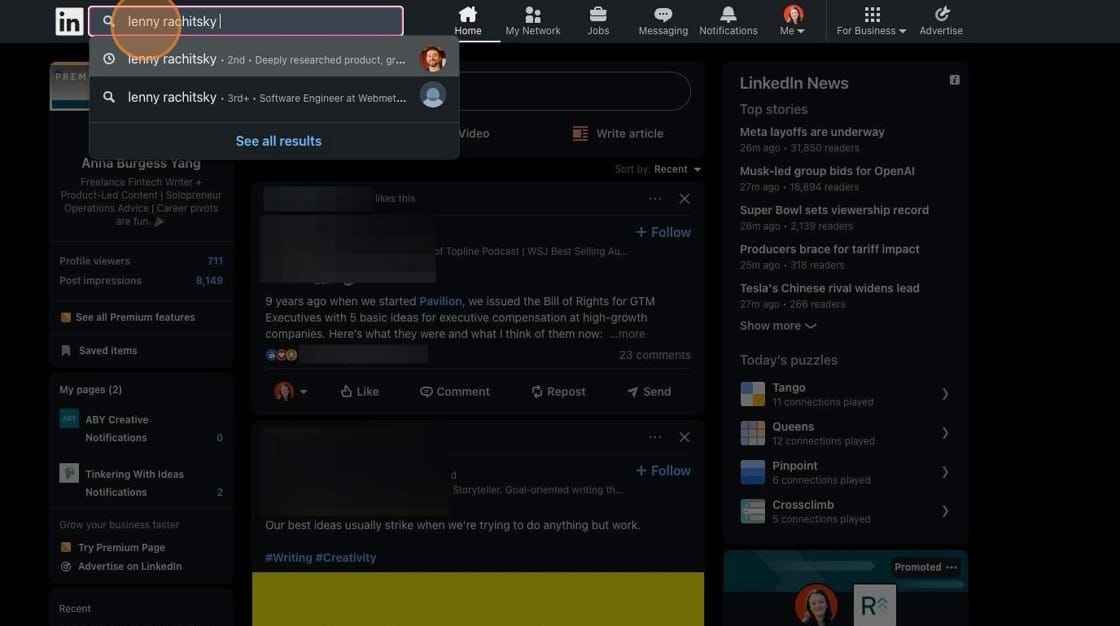Click the lenny rachitsky avatar photo in suggestions
Screen dimensions: 1120x626
[x=433, y=59]
